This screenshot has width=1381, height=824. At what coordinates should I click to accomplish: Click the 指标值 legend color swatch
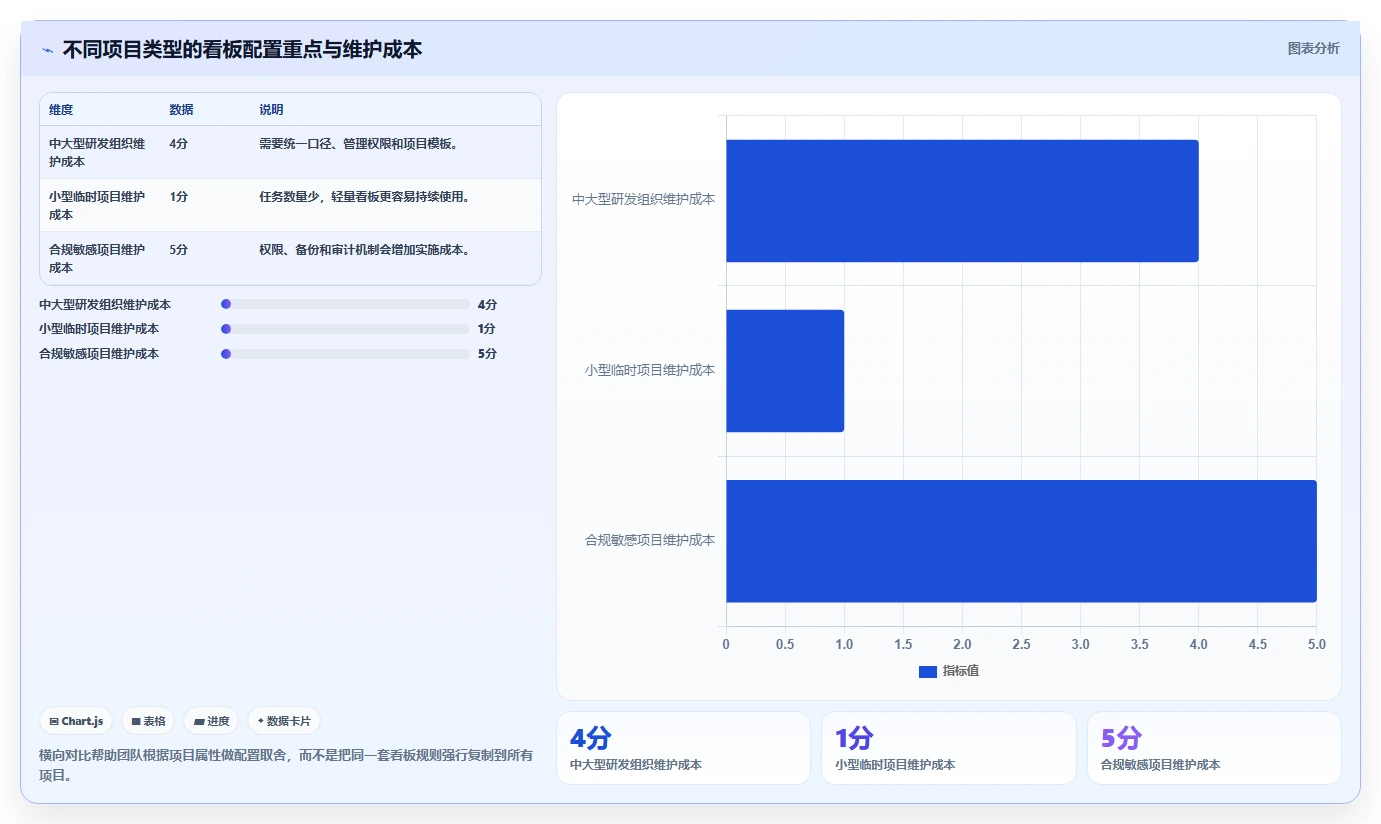pos(927,671)
